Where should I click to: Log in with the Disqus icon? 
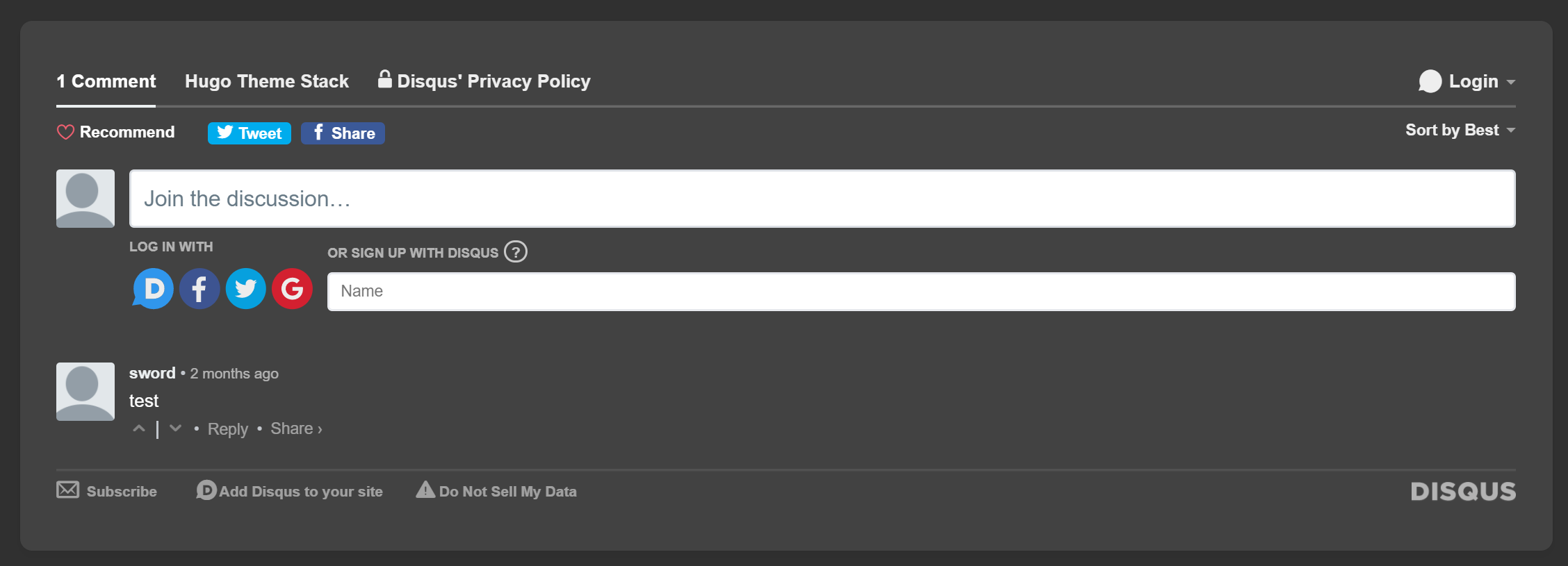click(x=152, y=288)
